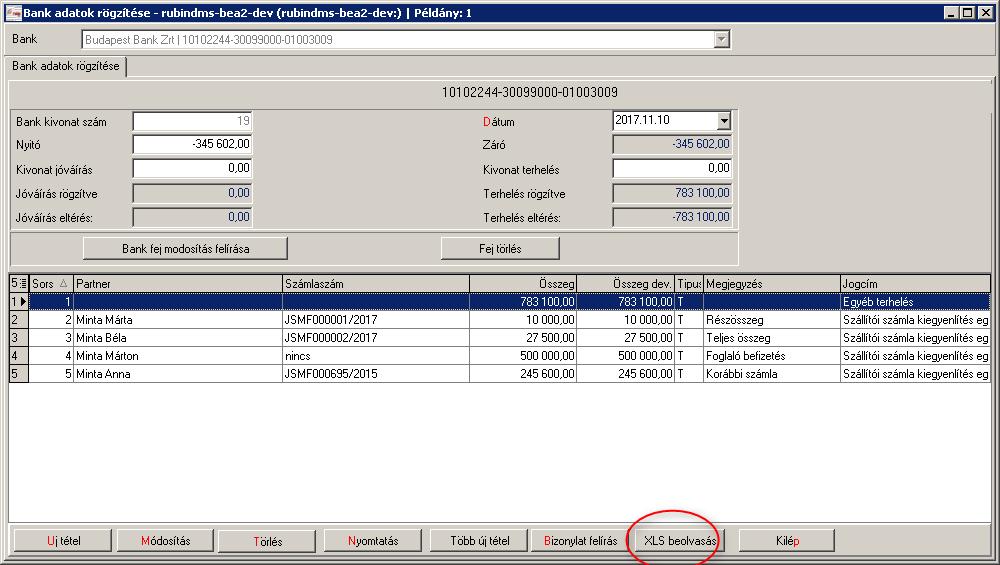Open the Bank combo box dropdown arrow
This screenshot has width=1000, height=565.
721,40
